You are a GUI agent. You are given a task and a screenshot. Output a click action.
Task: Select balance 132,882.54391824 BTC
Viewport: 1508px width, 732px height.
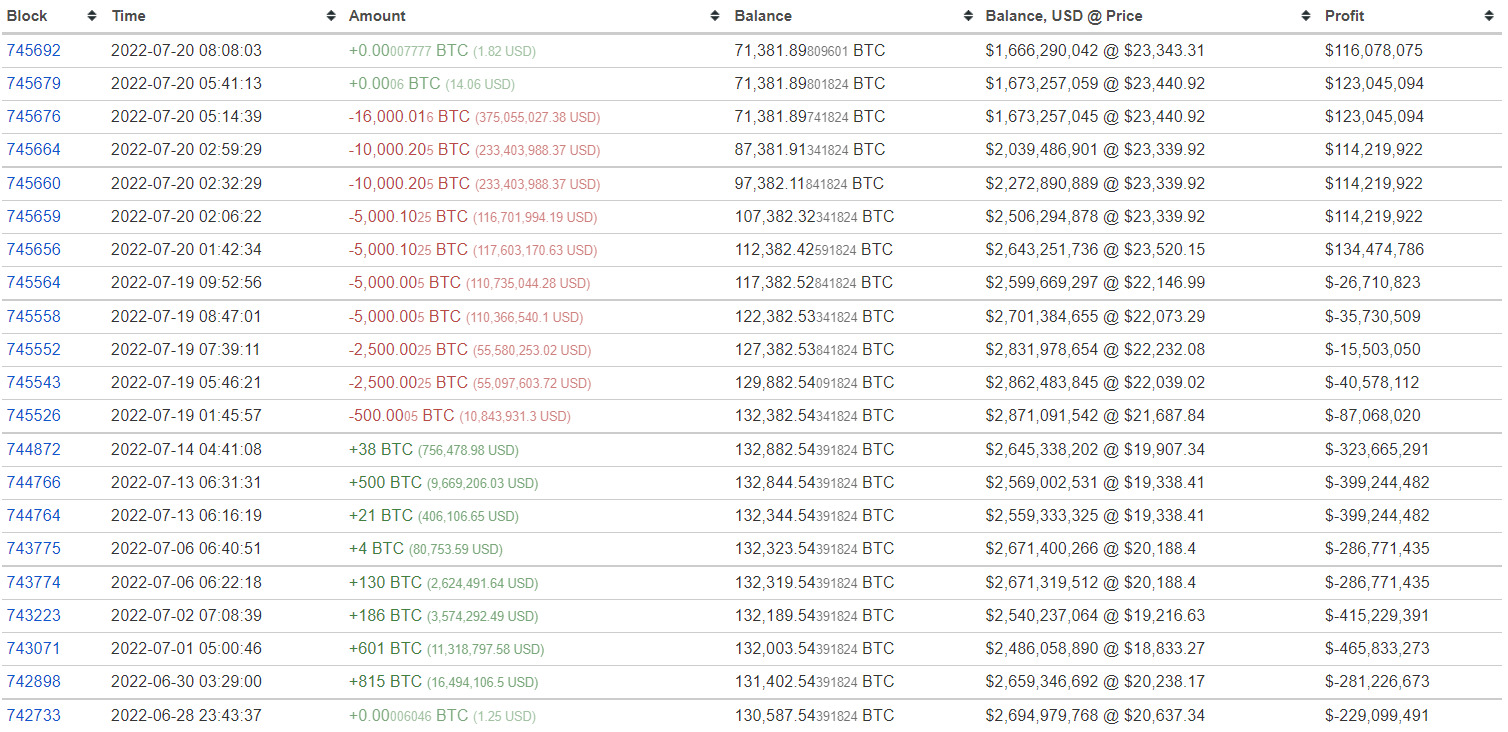[x=814, y=450]
